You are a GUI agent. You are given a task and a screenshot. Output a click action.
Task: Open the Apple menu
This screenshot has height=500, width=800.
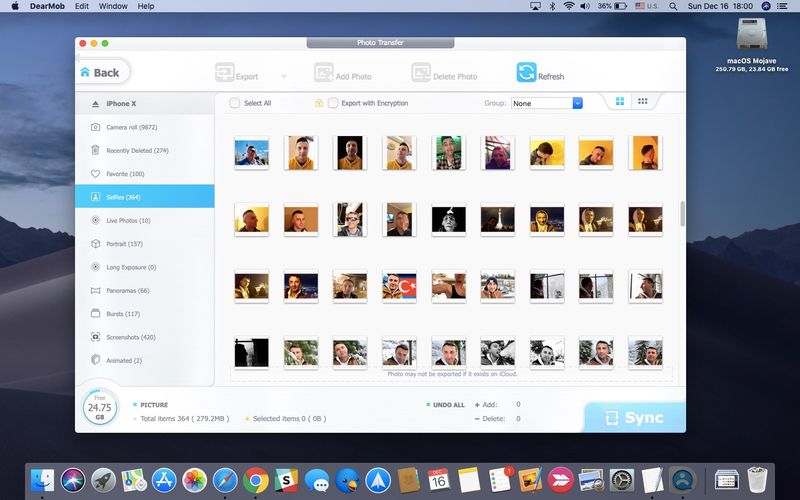tap(15, 6)
